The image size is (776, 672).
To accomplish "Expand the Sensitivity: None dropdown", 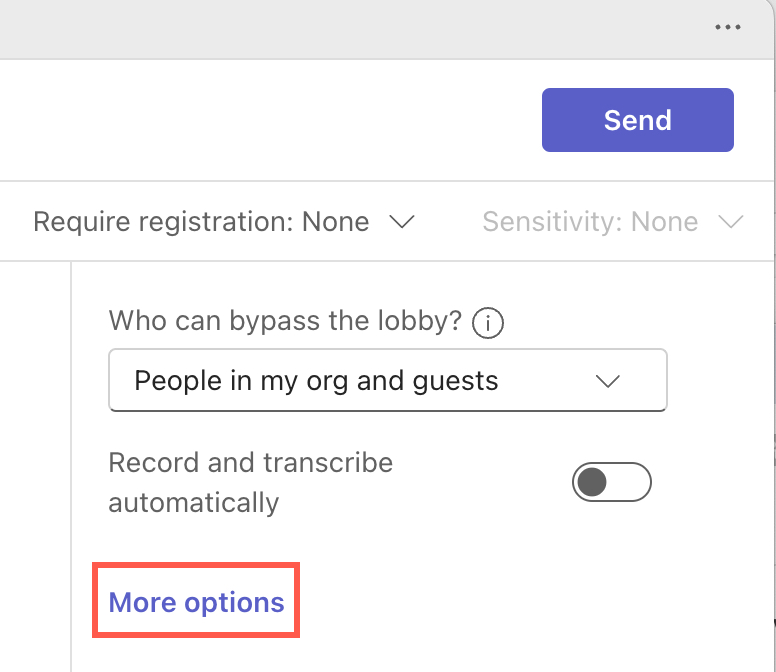I will [x=612, y=222].
